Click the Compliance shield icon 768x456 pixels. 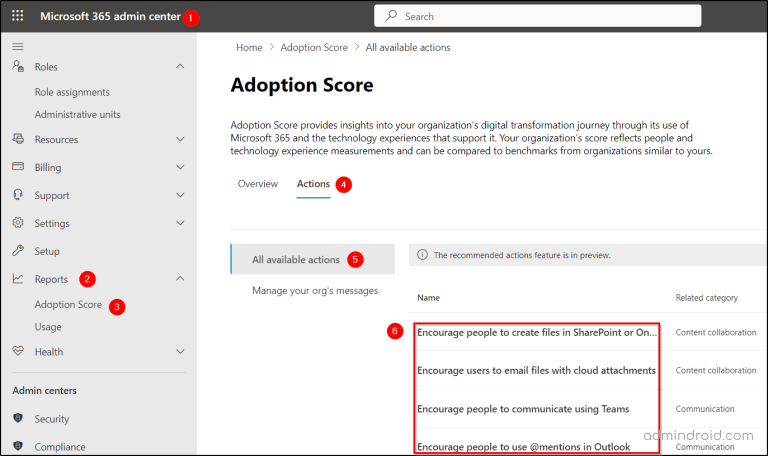(18, 446)
